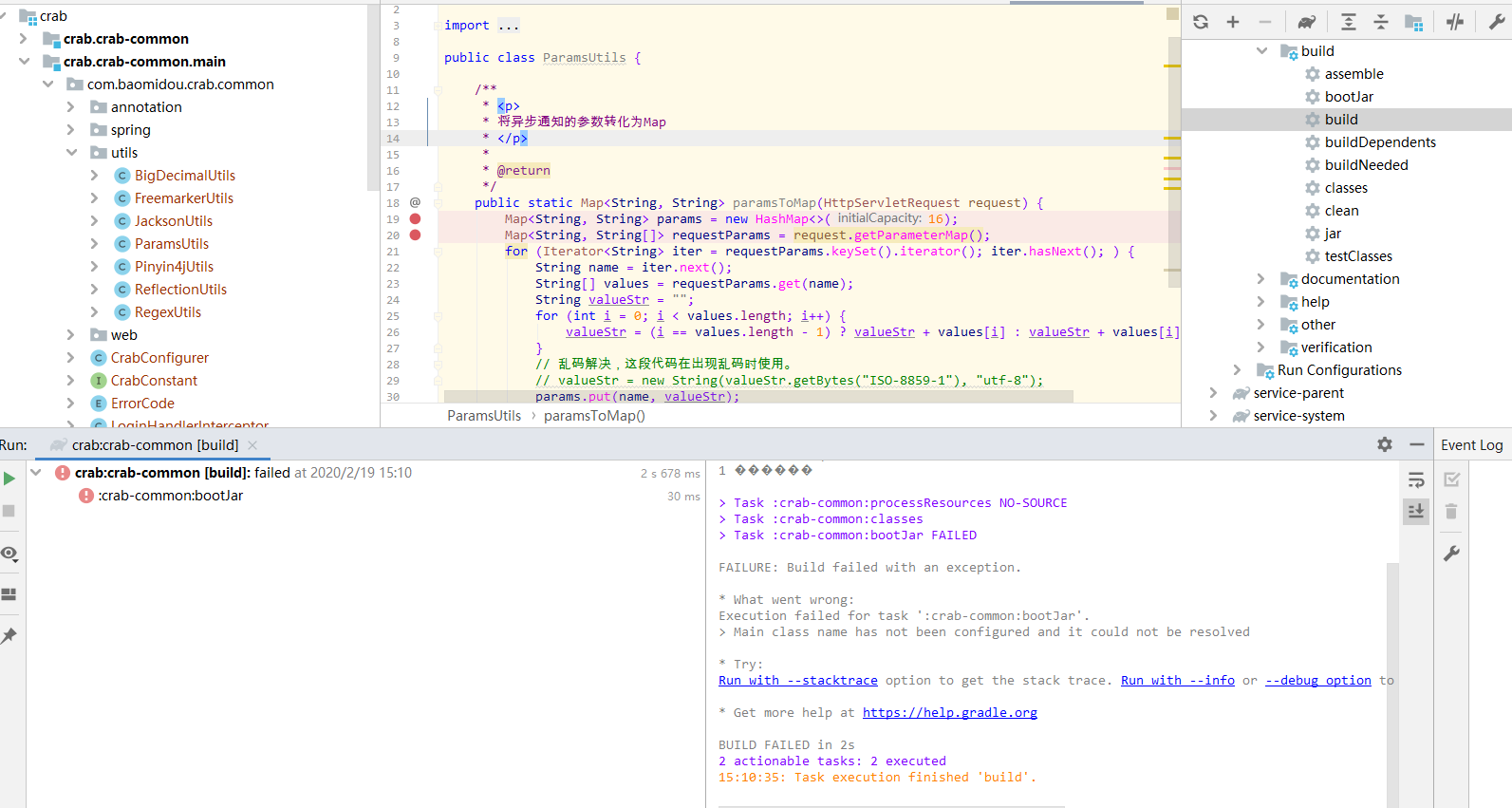Expand the verification task group
Viewport: 1512px width, 808px height.
point(1261,348)
